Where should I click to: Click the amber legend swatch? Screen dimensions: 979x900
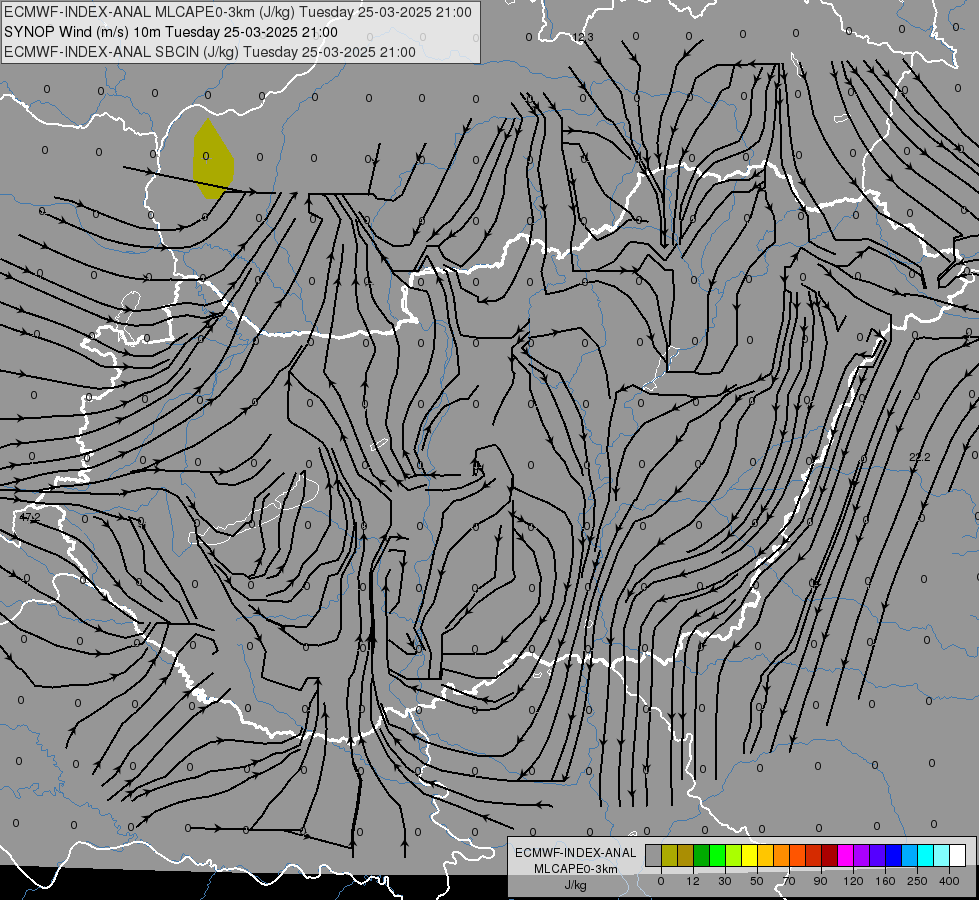765,855
